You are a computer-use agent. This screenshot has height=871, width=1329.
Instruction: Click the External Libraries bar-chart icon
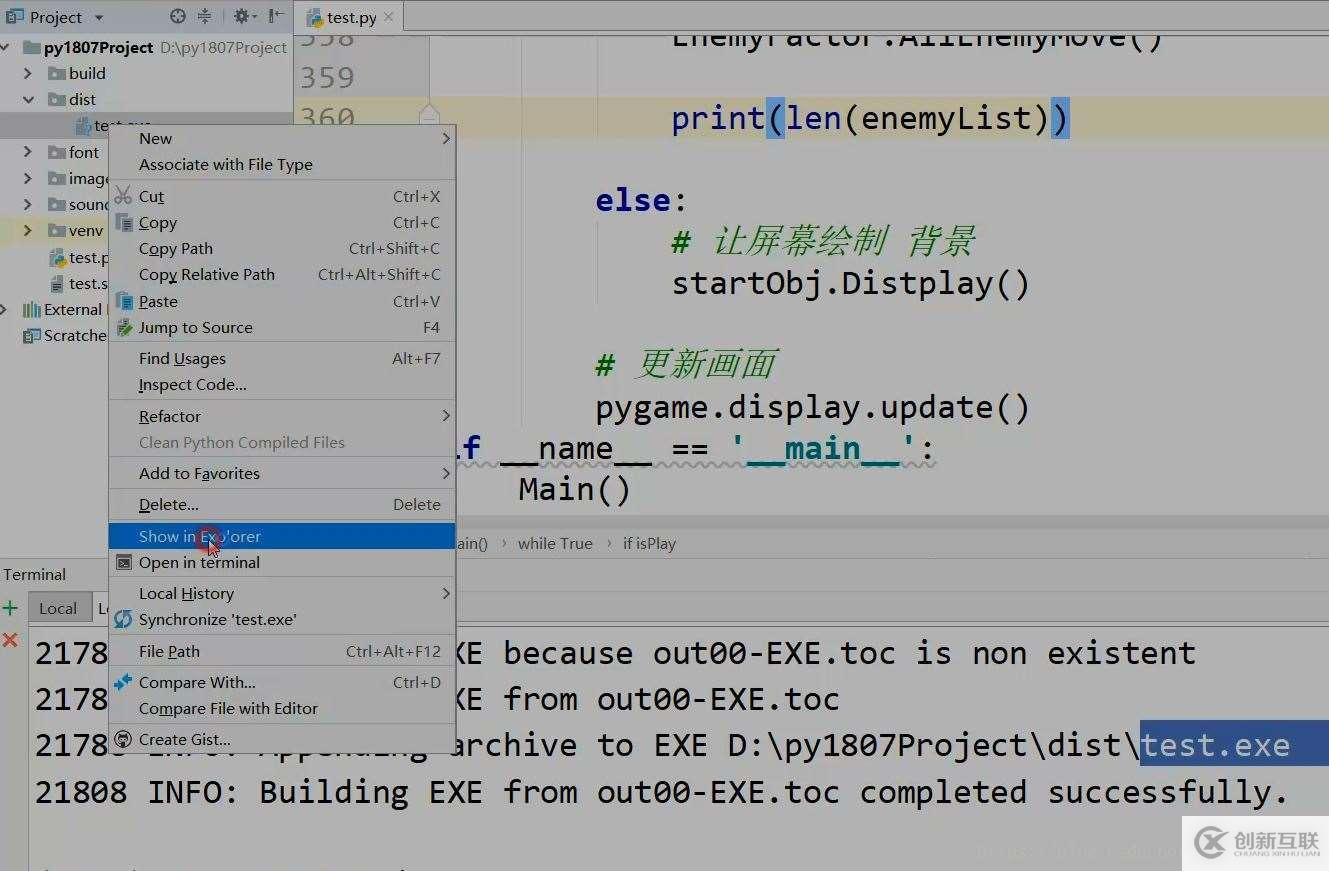pyautogui.click(x=31, y=309)
